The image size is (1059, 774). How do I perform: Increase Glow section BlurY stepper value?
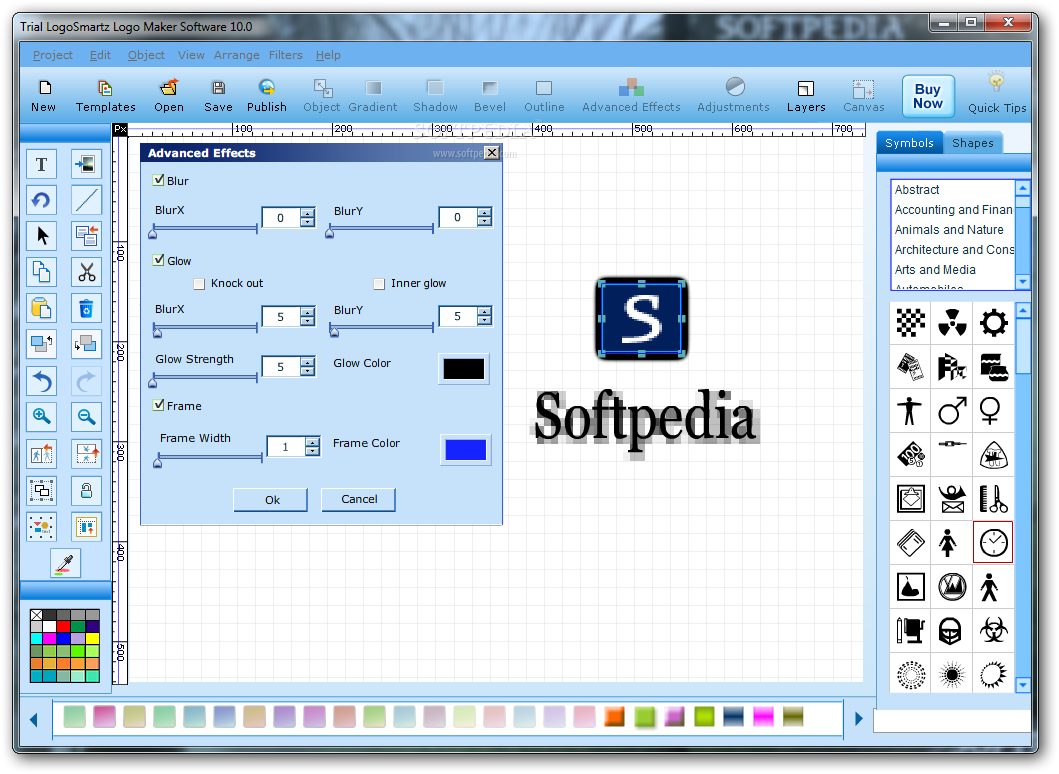(484, 311)
